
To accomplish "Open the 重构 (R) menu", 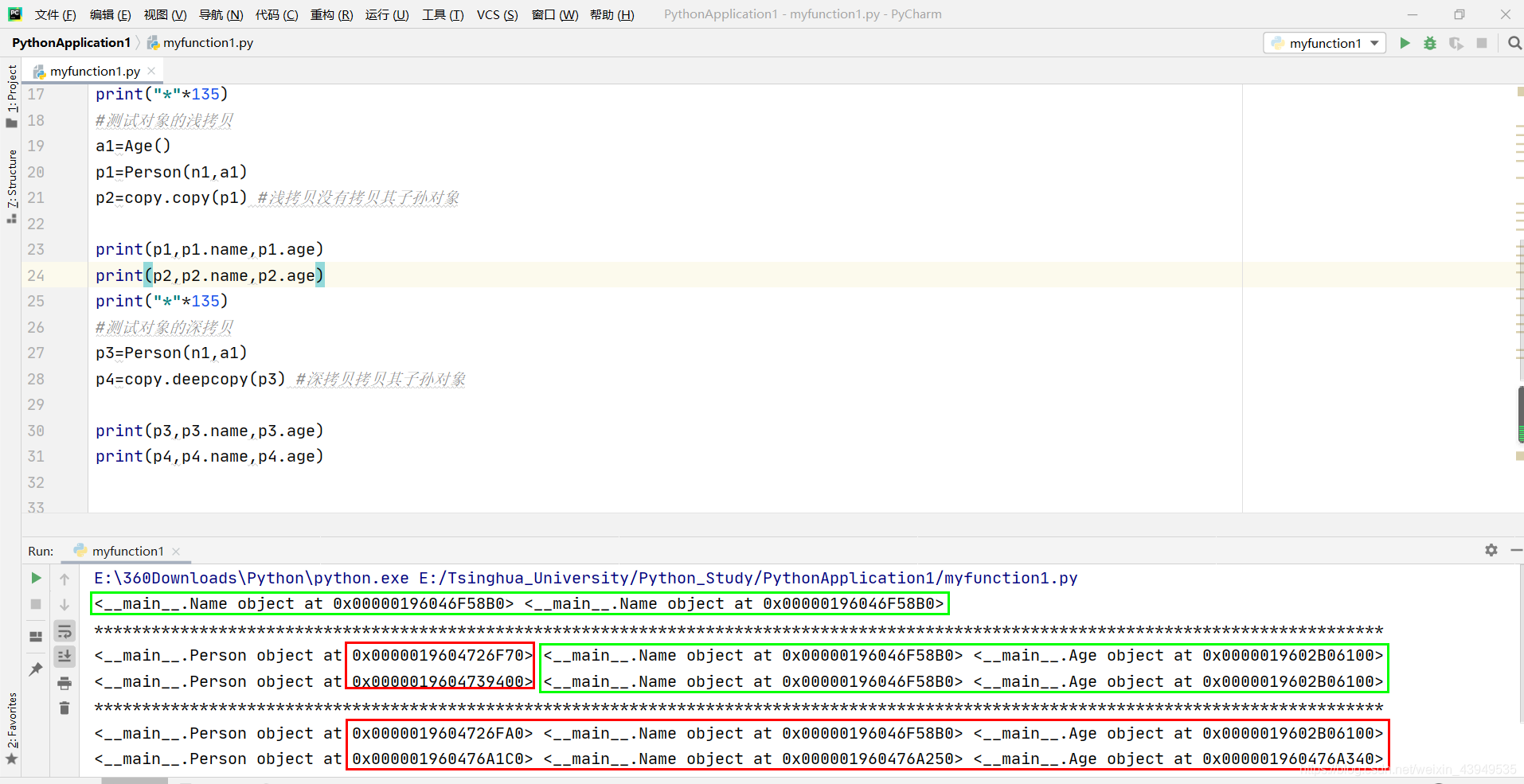I will [x=331, y=14].
